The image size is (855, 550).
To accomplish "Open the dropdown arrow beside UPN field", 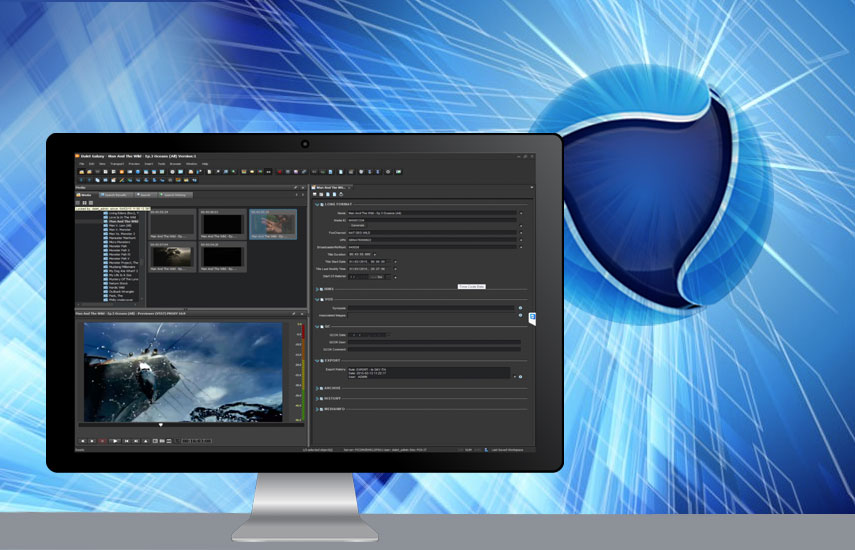I will tap(521, 240).
